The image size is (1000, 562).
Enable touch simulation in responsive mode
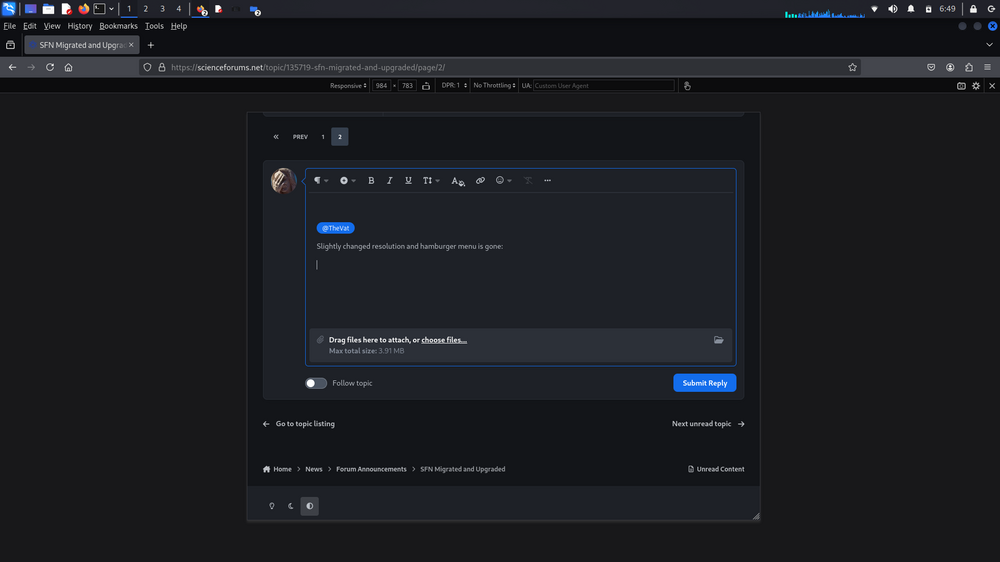(x=686, y=86)
